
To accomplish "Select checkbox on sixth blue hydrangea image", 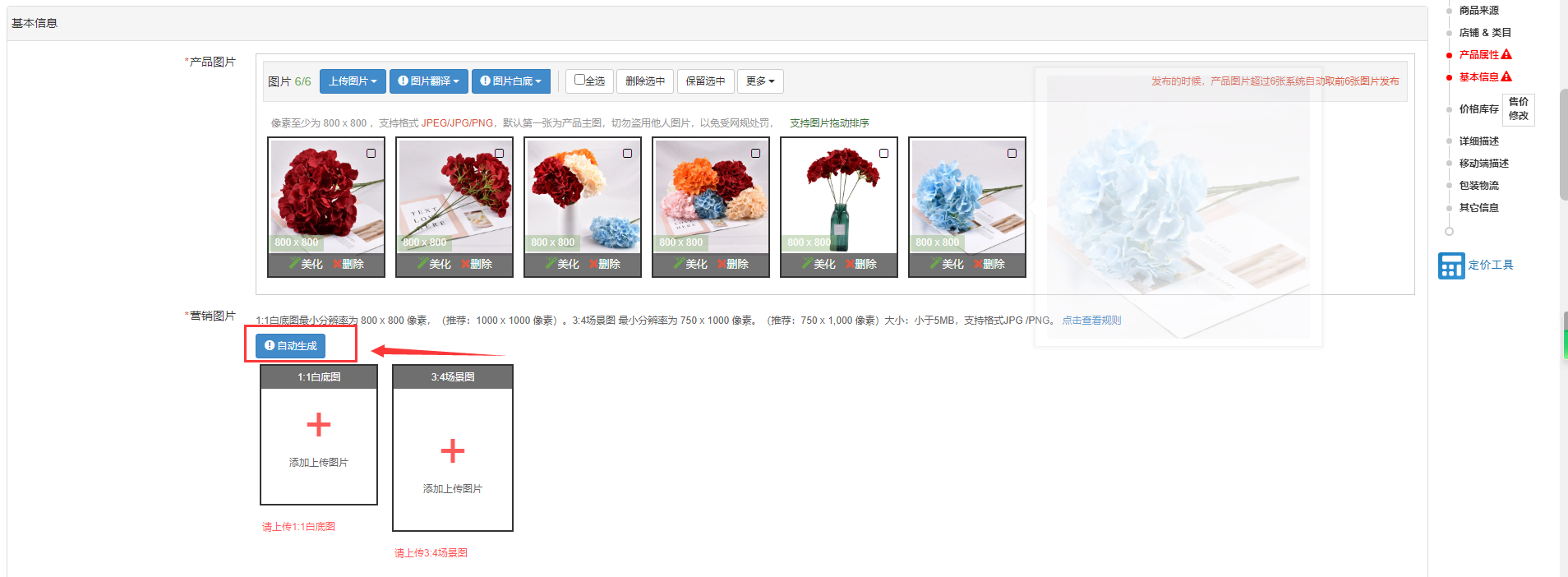I will 1012,154.
